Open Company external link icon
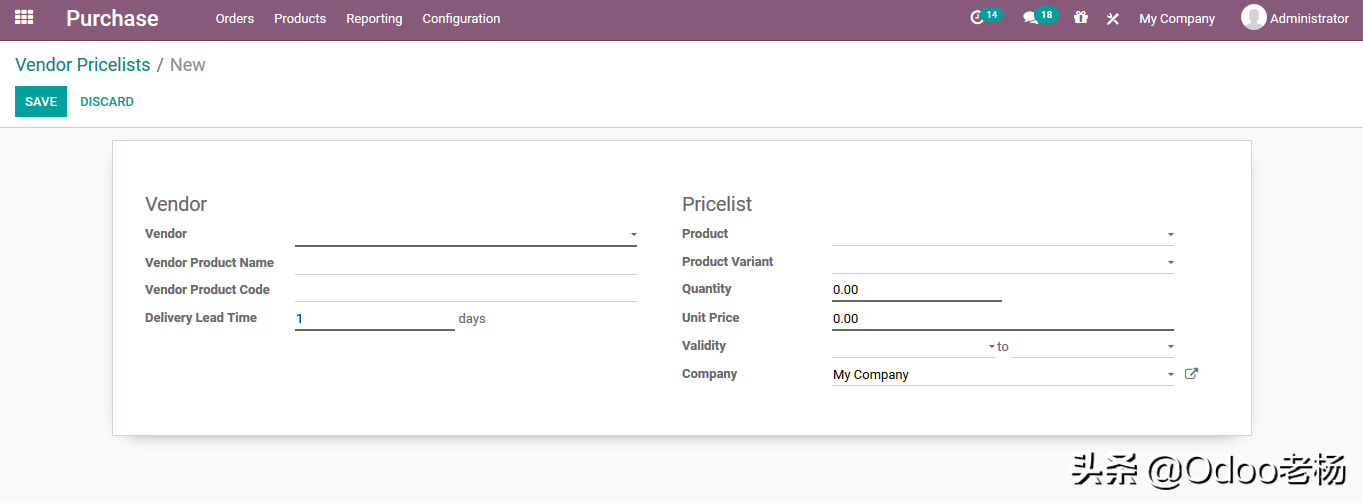This screenshot has height=503, width=1363. (x=1191, y=374)
